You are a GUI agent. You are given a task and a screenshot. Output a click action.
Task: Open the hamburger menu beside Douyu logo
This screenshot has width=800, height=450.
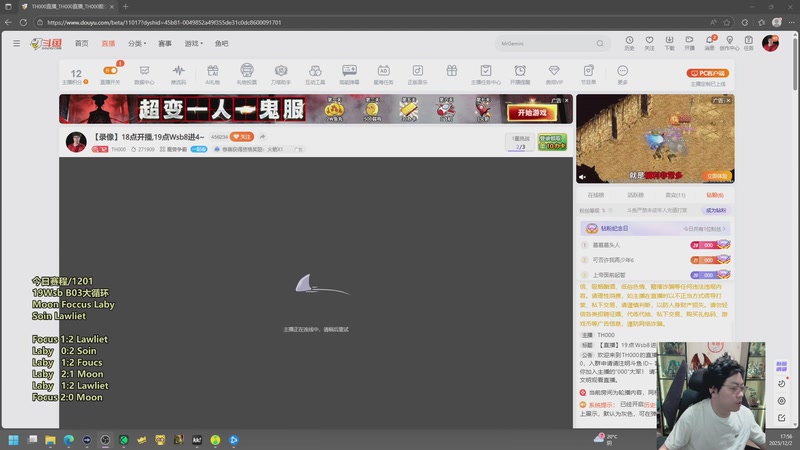coord(16,43)
